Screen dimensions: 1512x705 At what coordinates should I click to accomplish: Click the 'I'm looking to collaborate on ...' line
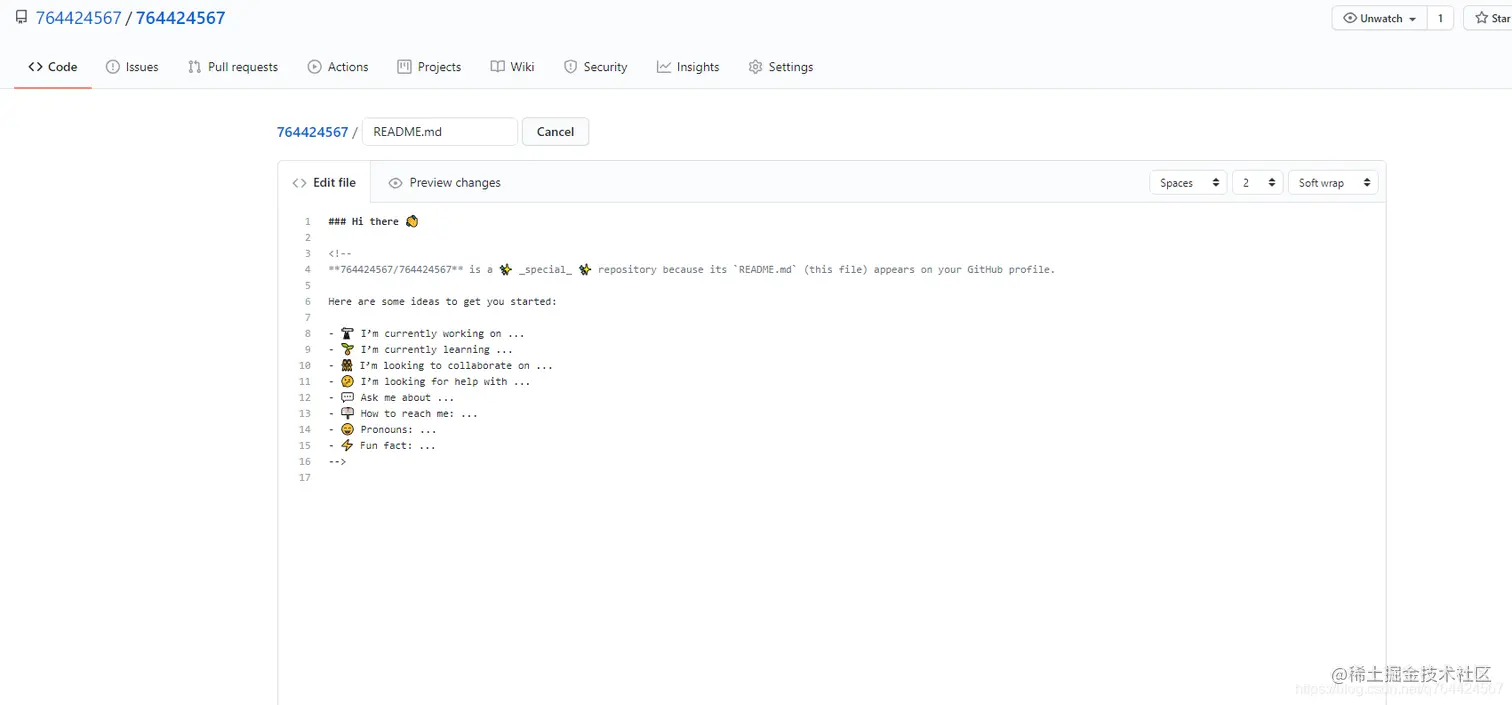click(x=440, y=365)
